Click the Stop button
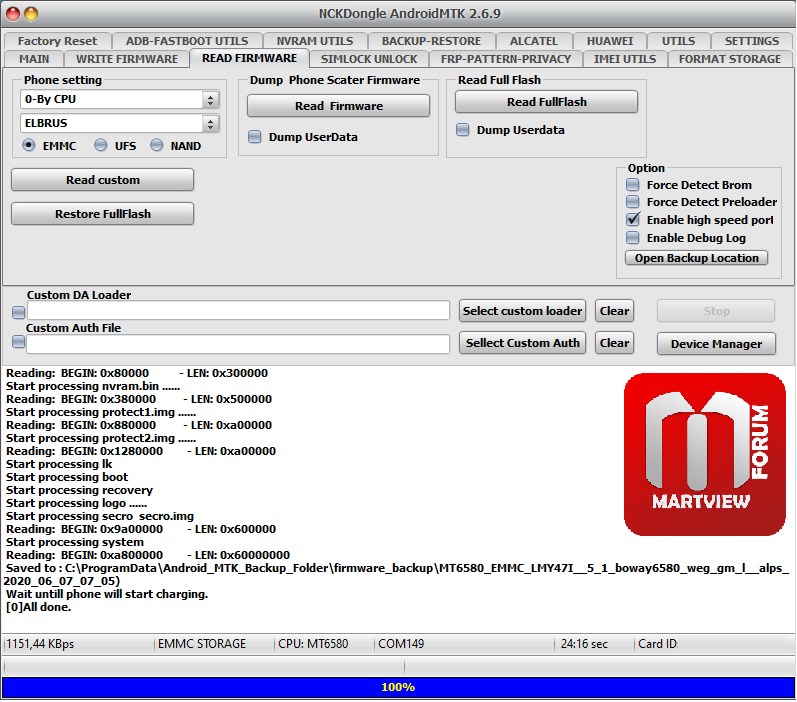The image size is (797, 702). click(x=716, y=311)
